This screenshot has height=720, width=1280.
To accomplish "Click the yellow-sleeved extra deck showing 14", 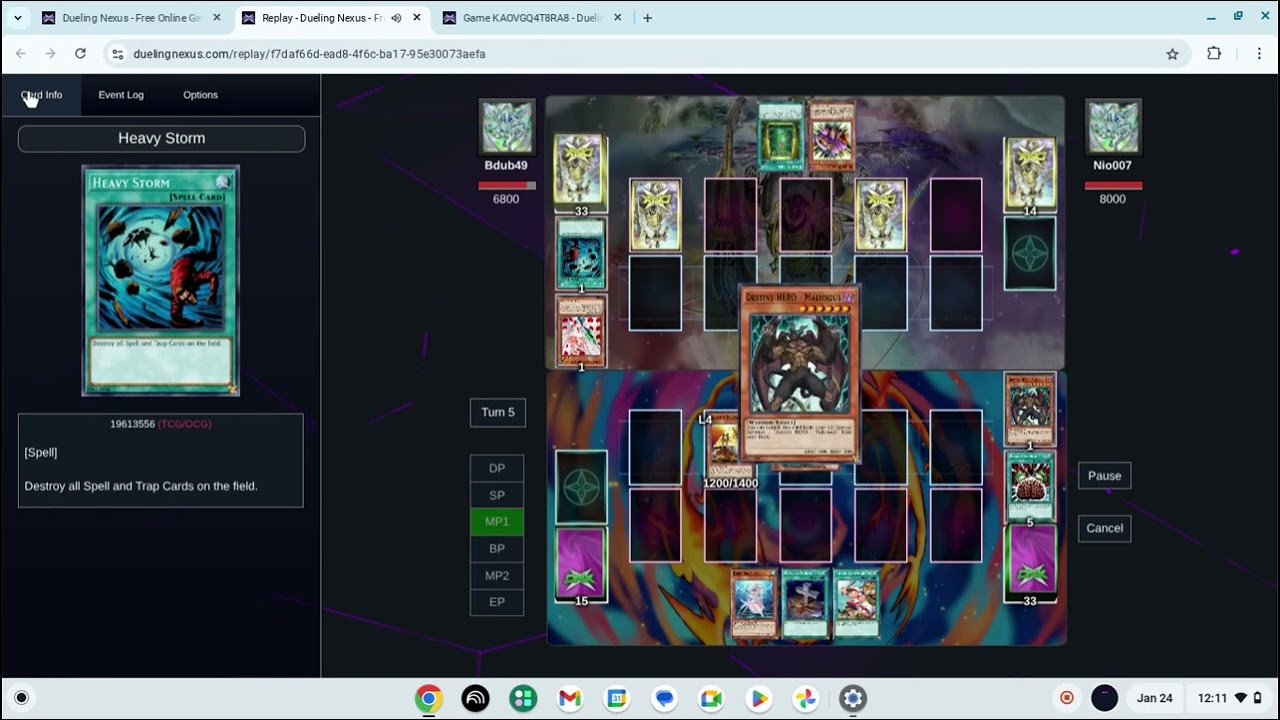I will click(1030, 175).
